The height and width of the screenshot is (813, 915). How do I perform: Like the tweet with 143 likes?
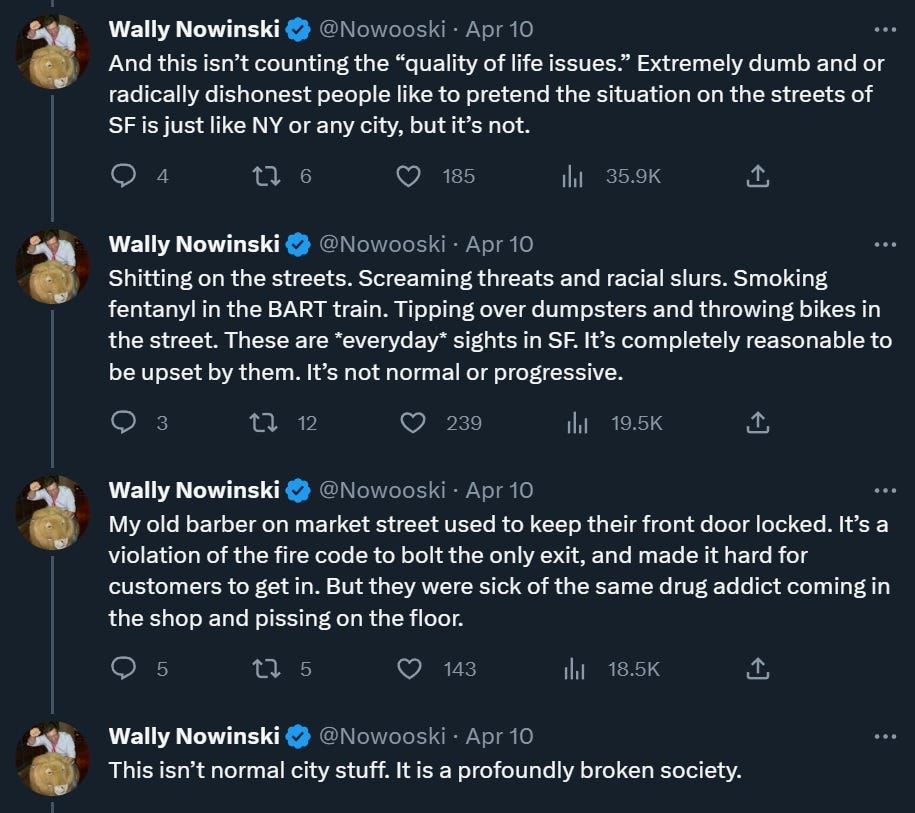410,669
